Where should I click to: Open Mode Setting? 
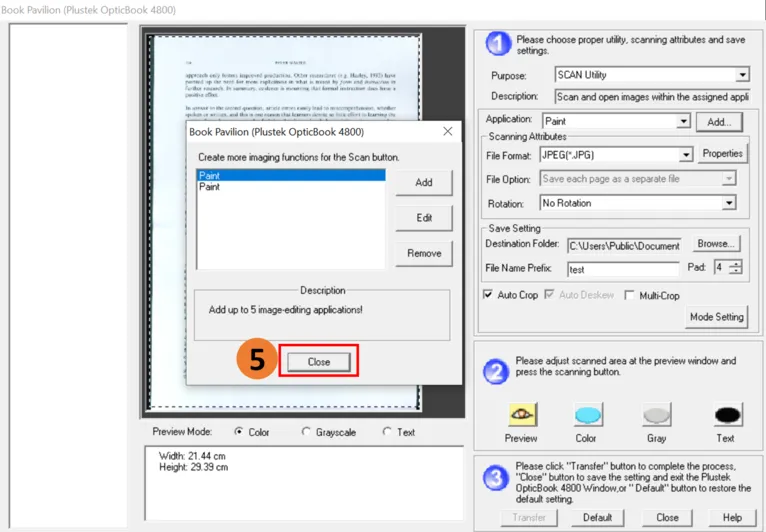(717, 317)
